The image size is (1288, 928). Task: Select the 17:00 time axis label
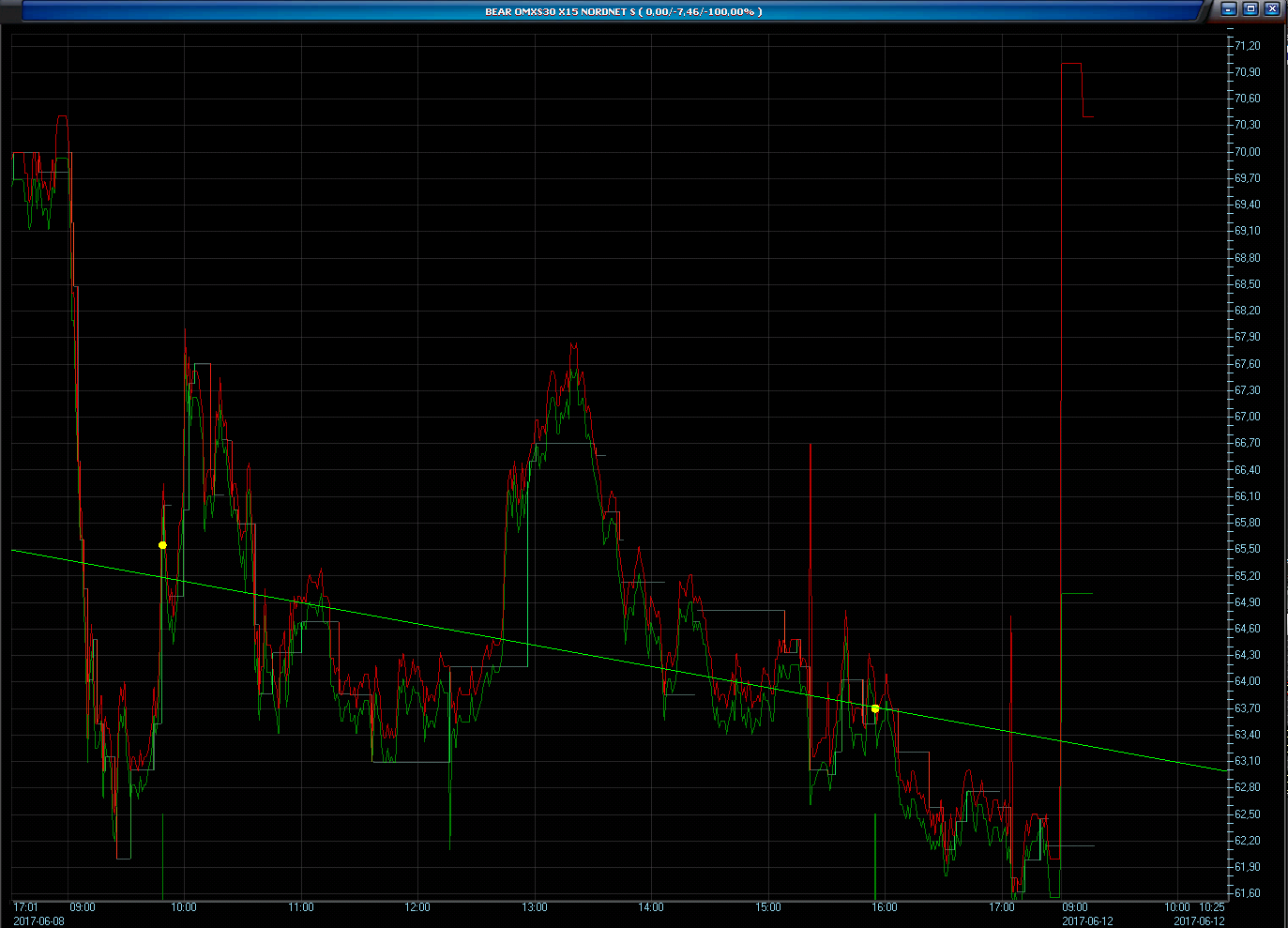click(x=1002, y=907)
